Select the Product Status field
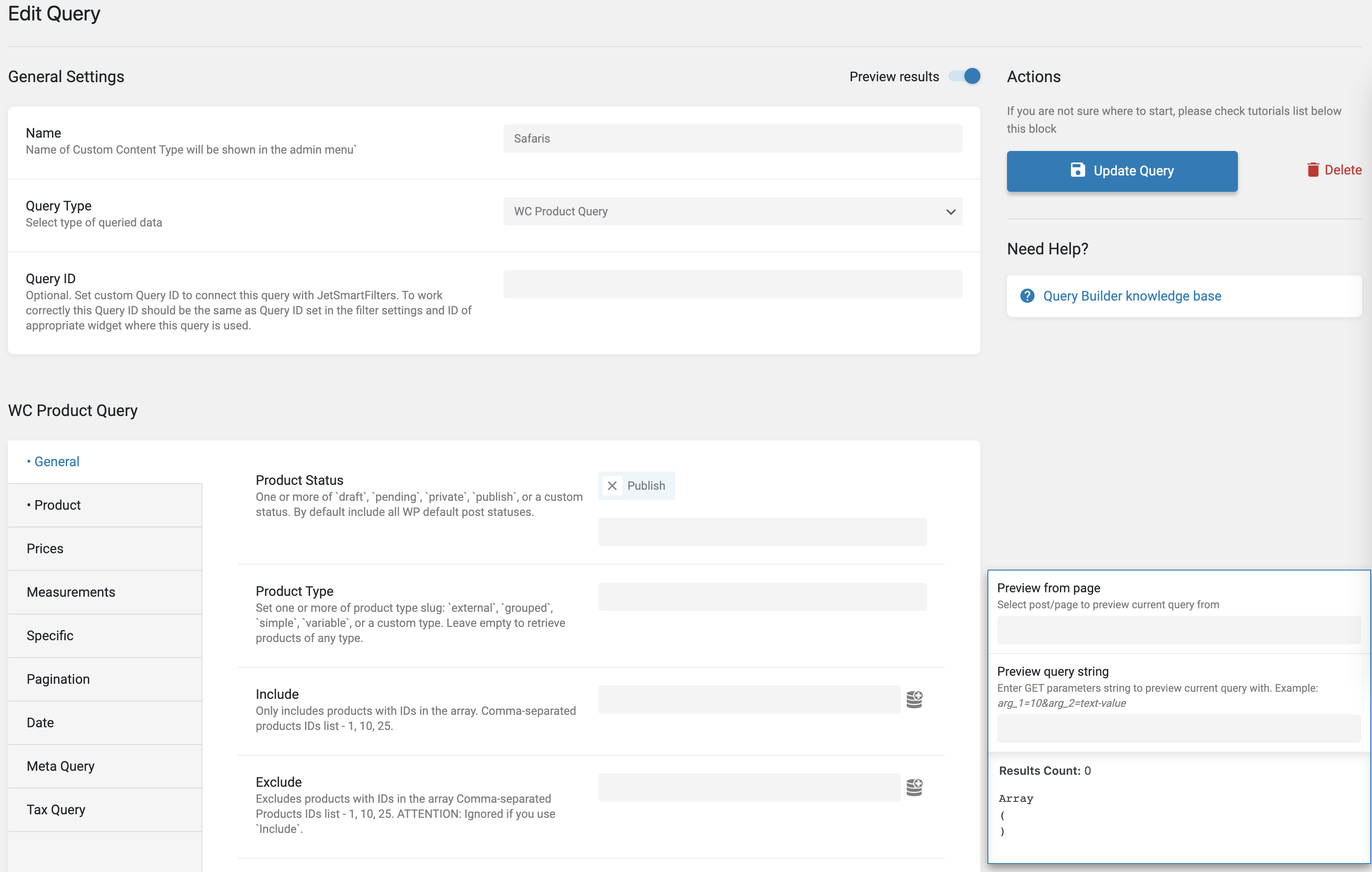The height and width of the screenshot is (872, 1372). pyautogui.click(x=762, y=531)
